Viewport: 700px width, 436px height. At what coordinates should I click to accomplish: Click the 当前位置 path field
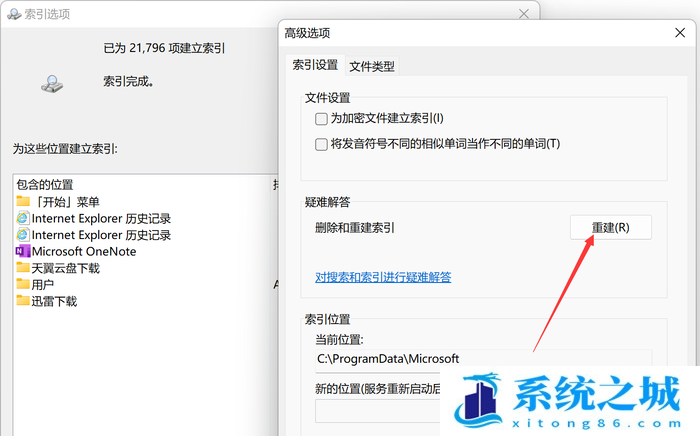click(x=483, y=360)
